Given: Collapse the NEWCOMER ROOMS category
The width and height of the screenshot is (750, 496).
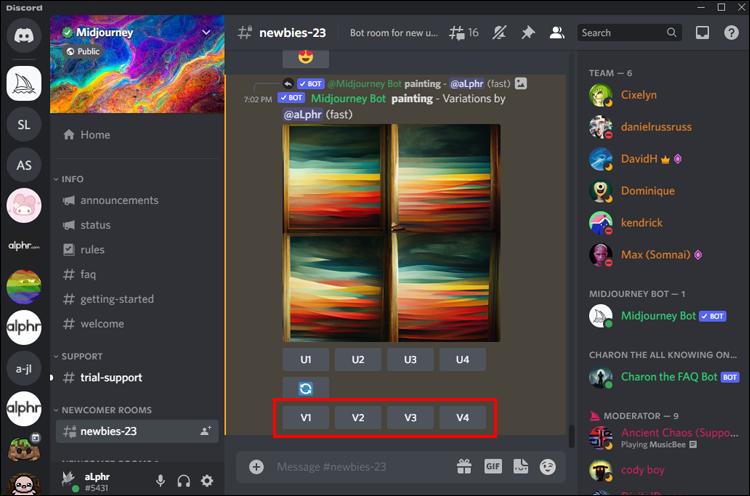Looking at the screenshot, I should [102, 410].
